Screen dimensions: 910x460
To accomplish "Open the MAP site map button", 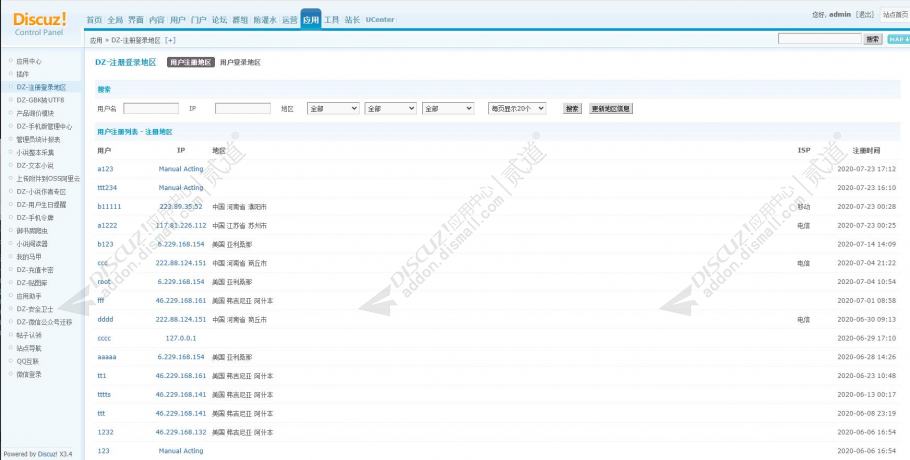I will pos(898,39).
